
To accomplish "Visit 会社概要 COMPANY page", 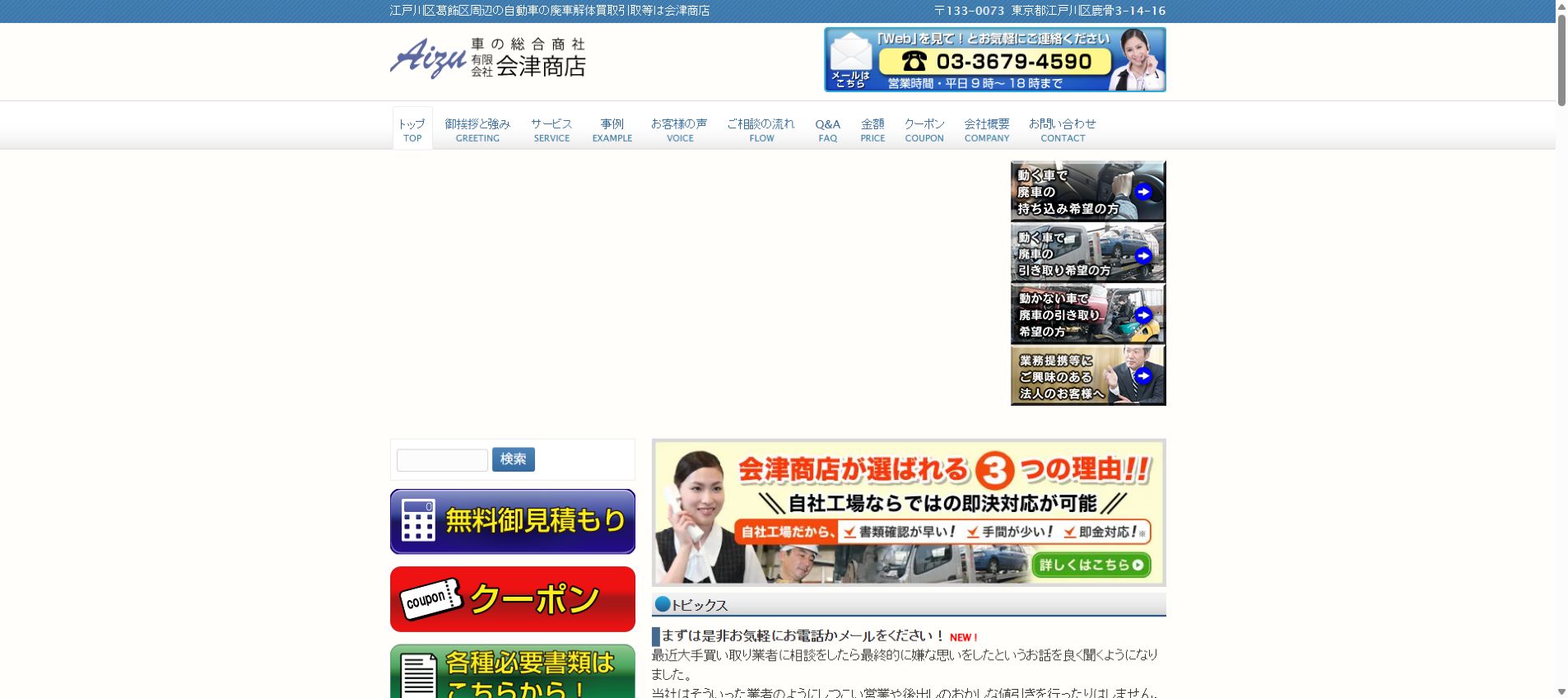I will pyautogui.click(x=987, y=129).
